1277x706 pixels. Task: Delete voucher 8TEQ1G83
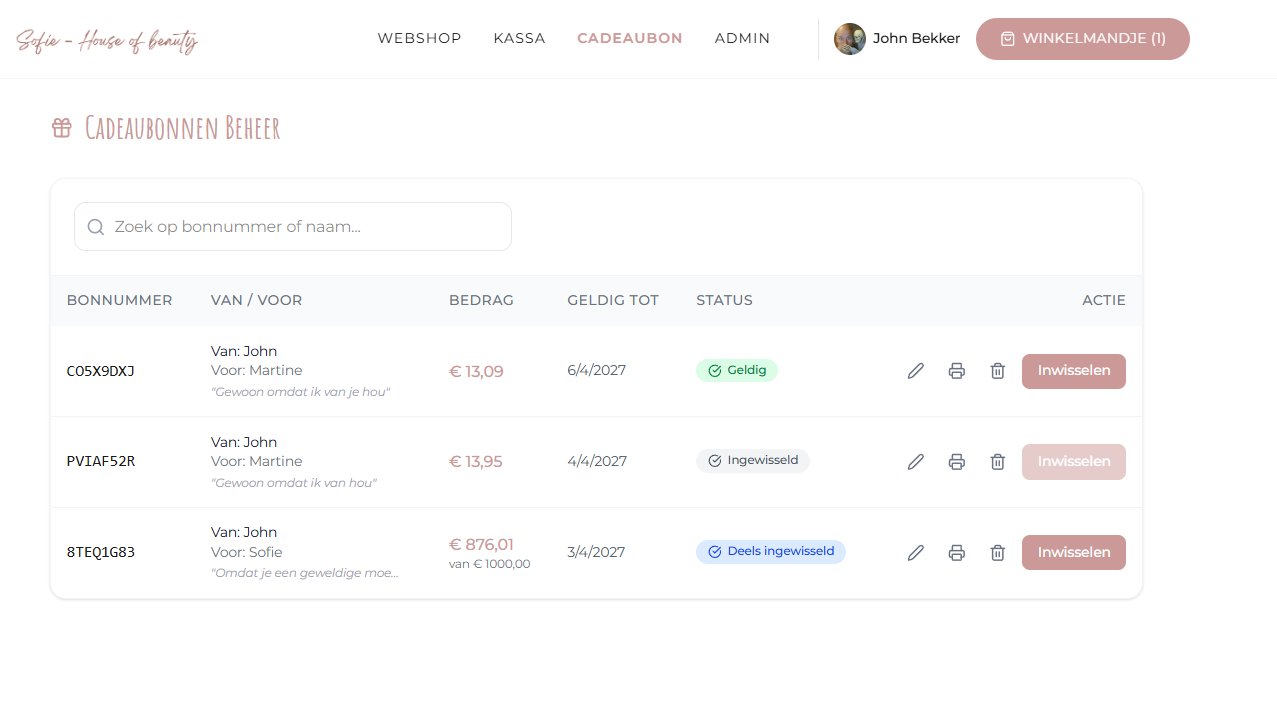pyautogui.click(x=997, y=553)
